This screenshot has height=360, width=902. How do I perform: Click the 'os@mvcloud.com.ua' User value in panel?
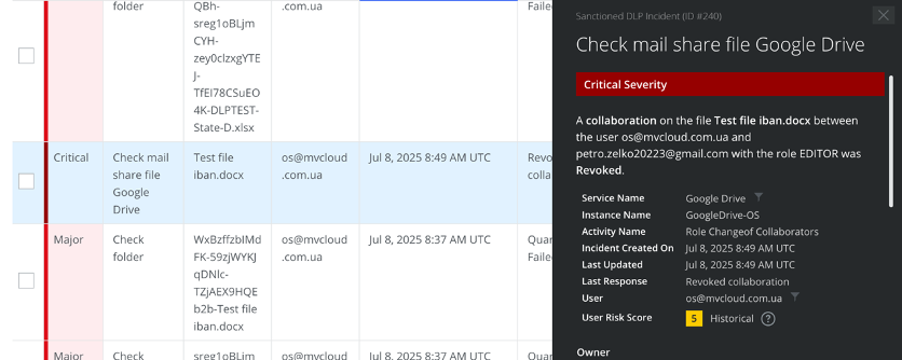coord(733,298)
